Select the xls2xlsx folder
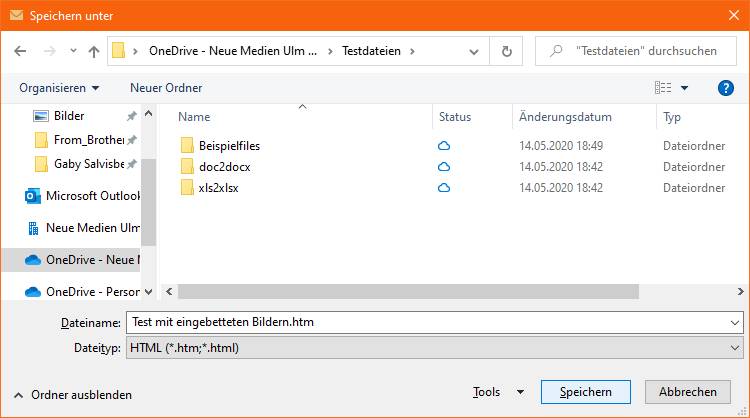This screenshot has height=418, width=750. coord(218,188)
